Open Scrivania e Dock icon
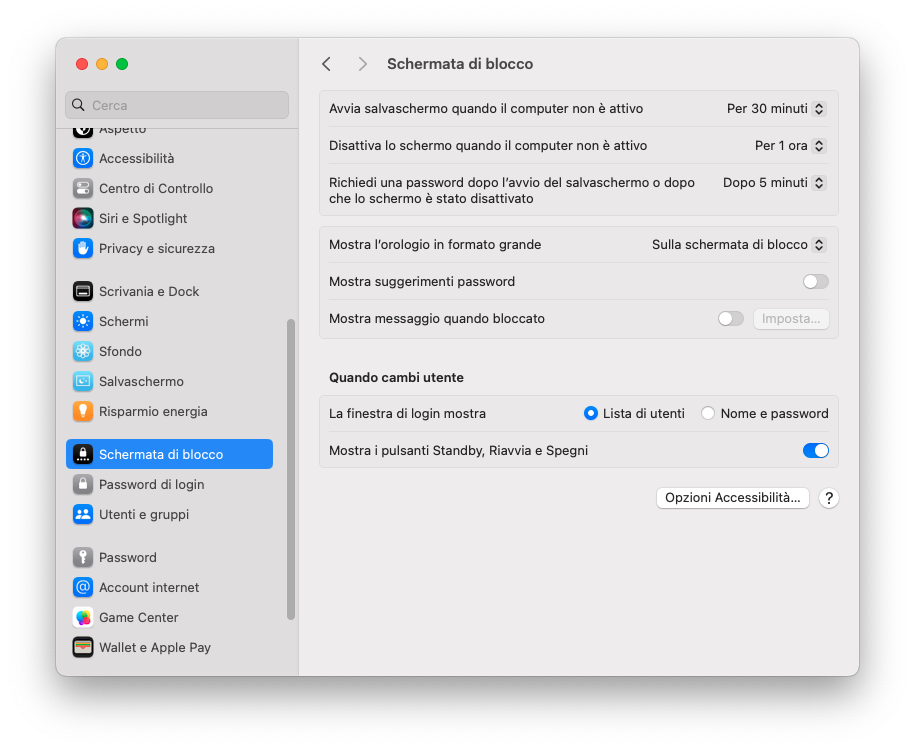This screenshot has height=750, width=915. tap(83, 291)
